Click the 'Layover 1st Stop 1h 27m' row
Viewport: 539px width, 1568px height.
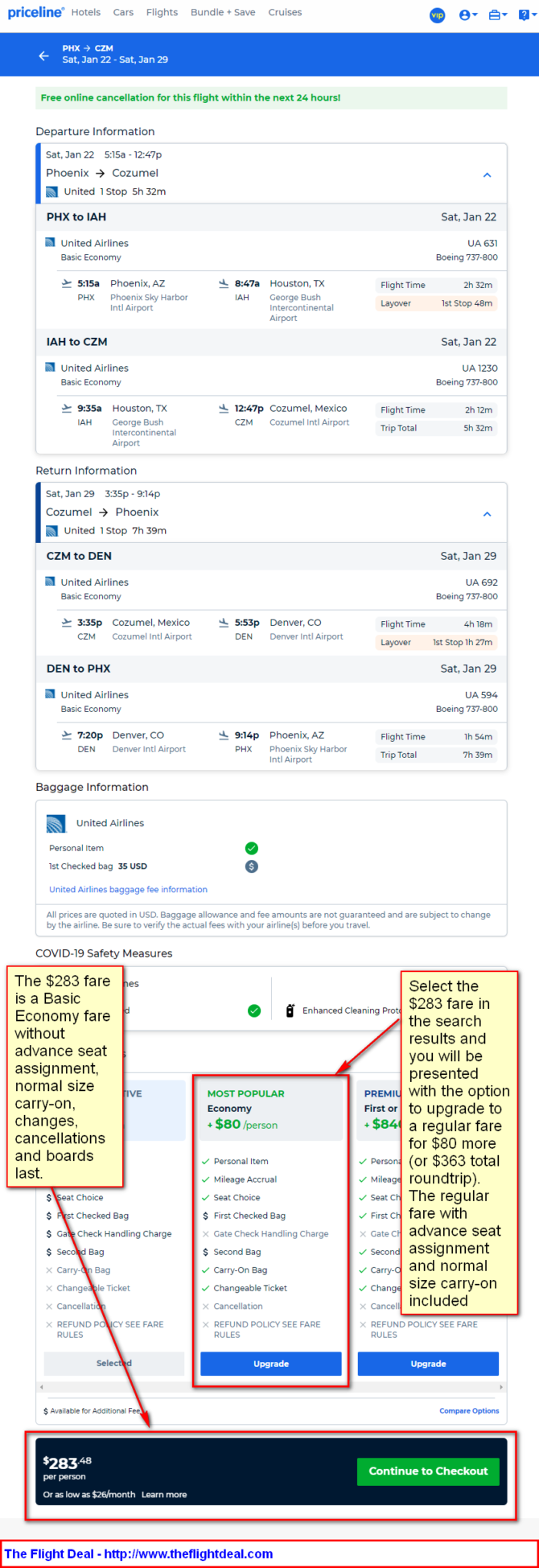pos(435,642)
